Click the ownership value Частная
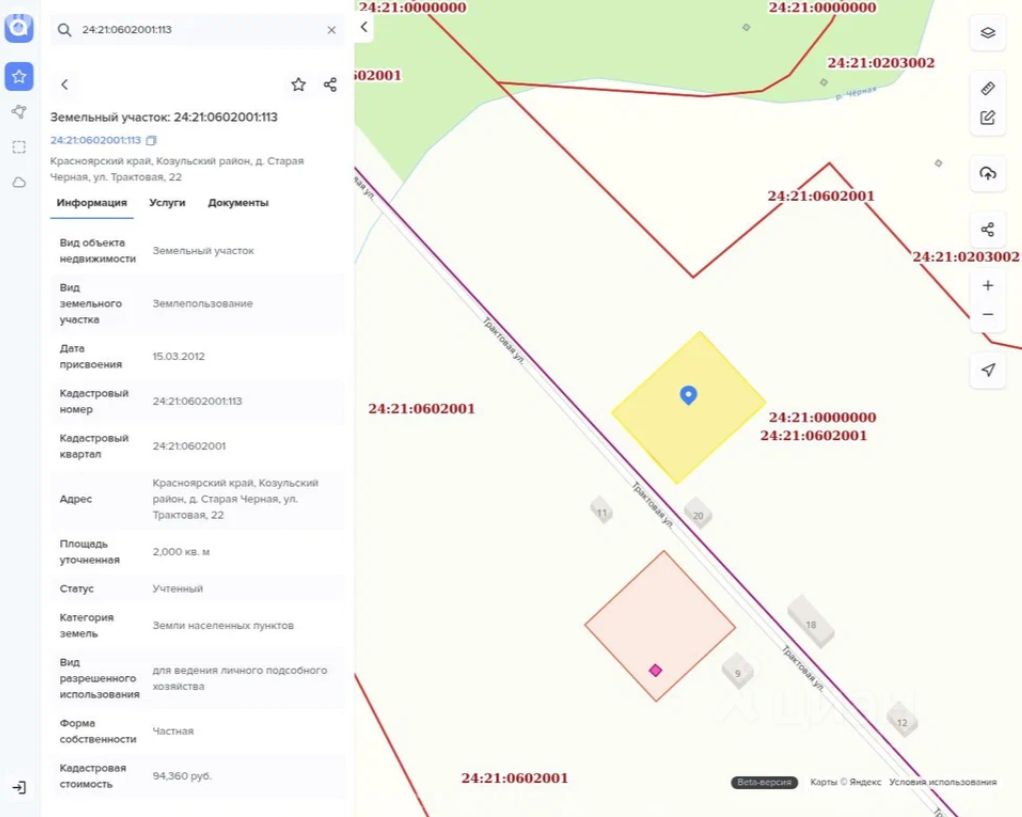The height and width of the screenshot is (817, 1022). 173,731
